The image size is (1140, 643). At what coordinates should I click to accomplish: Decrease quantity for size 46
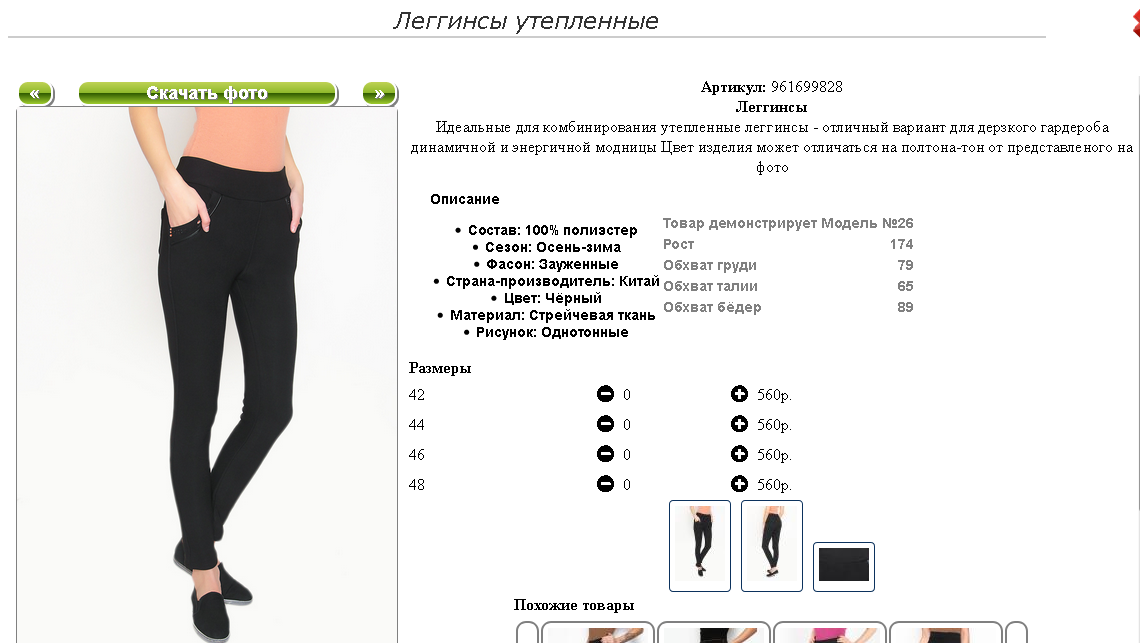[605, 454]
